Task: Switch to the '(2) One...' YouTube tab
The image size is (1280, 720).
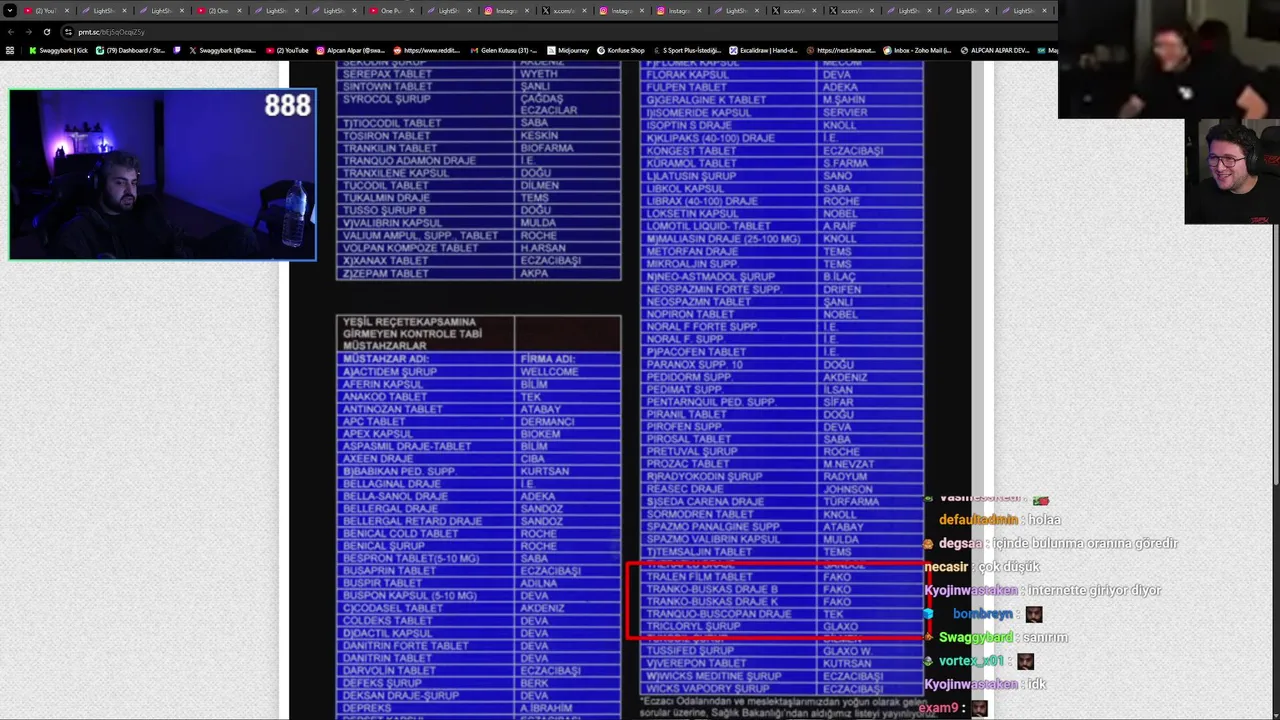Action: [219, 11]
